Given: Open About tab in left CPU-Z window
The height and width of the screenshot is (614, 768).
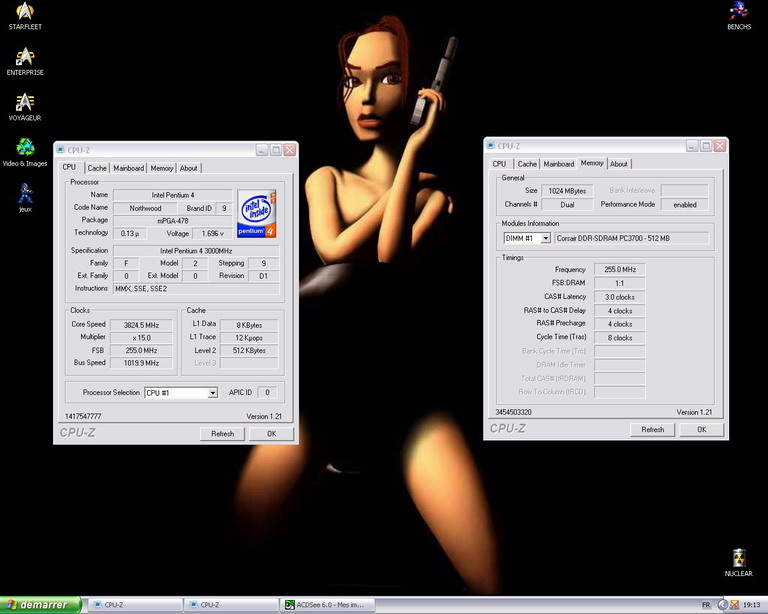Looking at the screenshot, I should click(x=189, y=168).
